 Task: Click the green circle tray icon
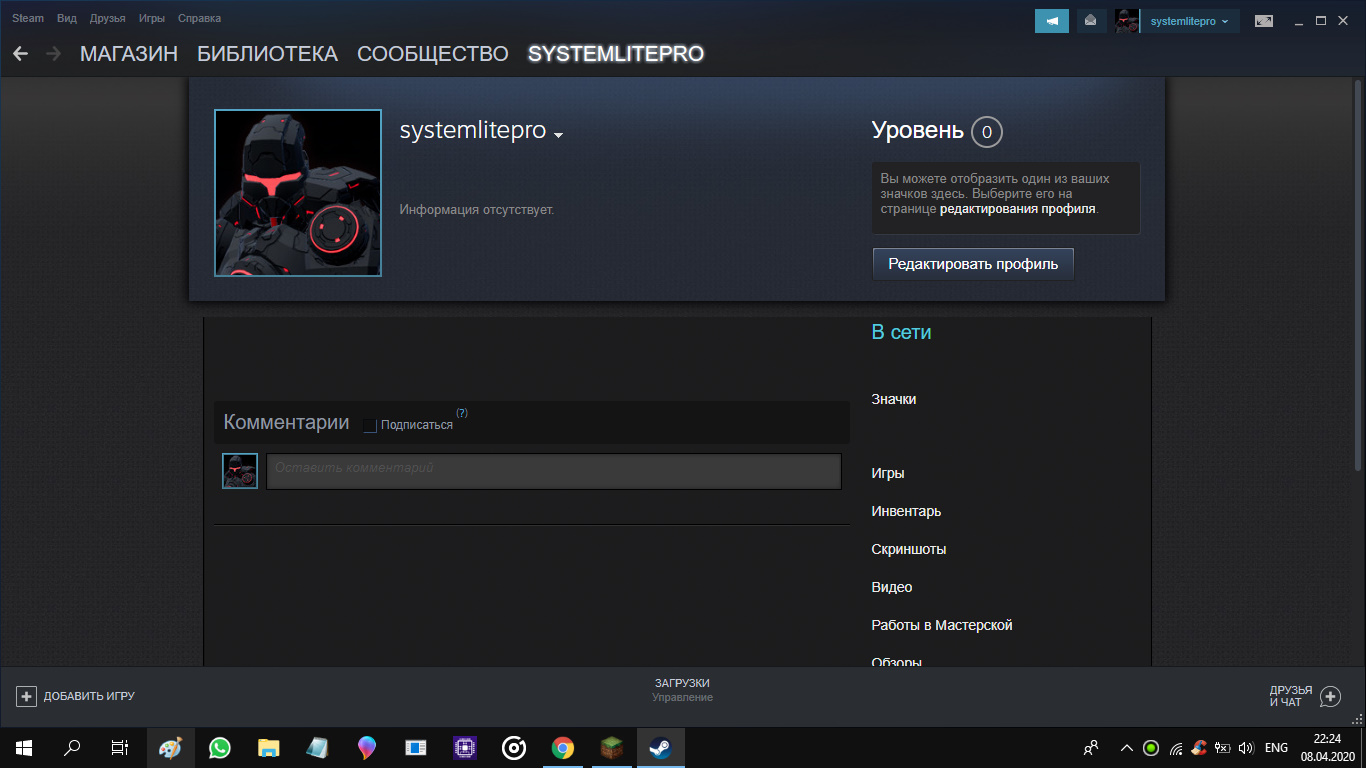[x=1151, y=747]
